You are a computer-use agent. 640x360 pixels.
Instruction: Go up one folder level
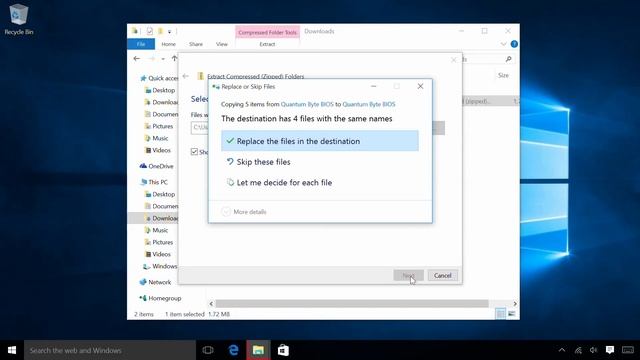pos(174,59)
